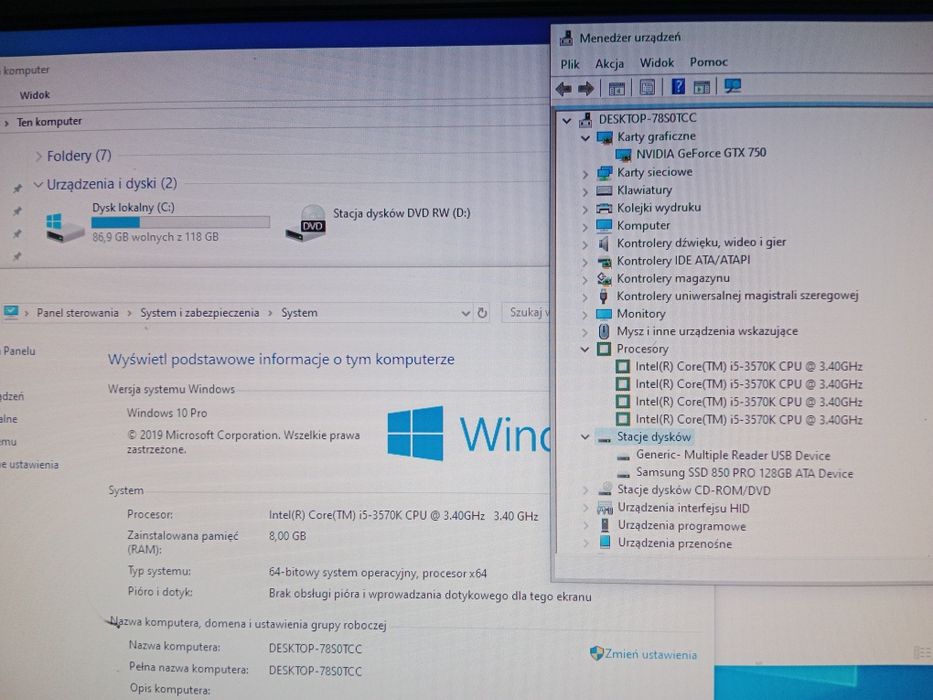Expand the Foldery (7) section
933x700 pixels.
(39, 157)
